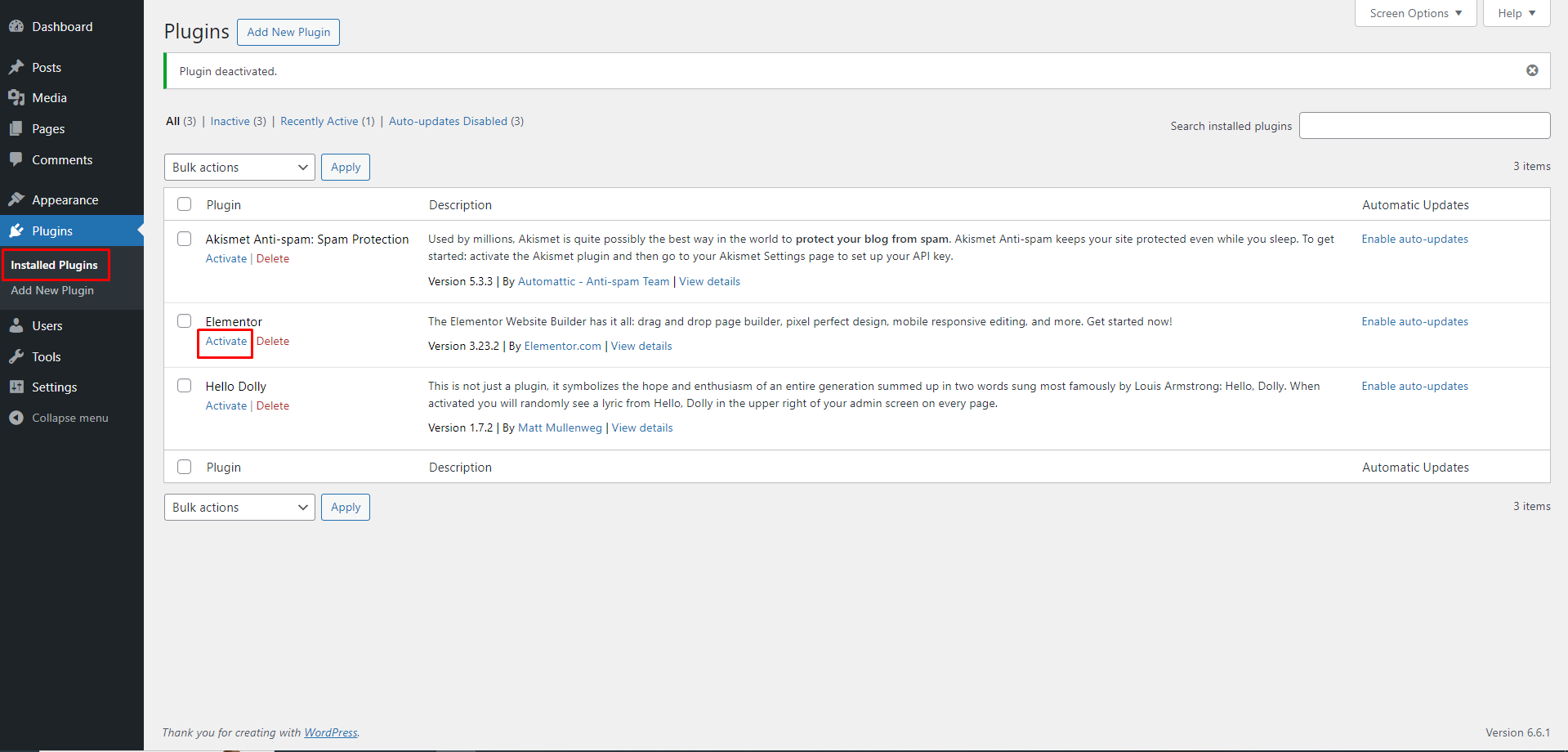Click the Posts pushpin icon
The image size is (1568, 752).
(x=16, y=67)
